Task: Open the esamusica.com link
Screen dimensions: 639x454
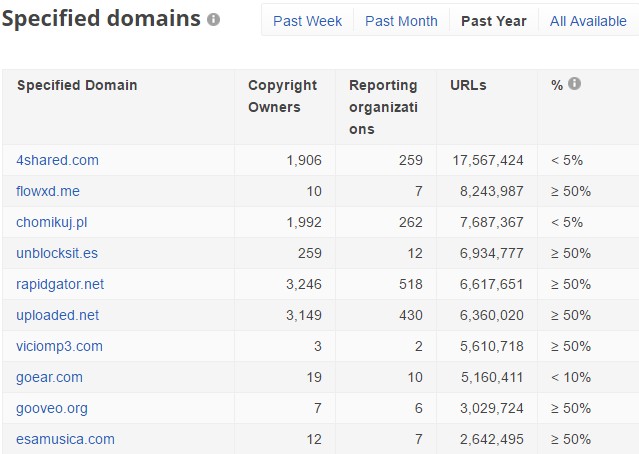Action: pyautogui.click(x=65, y=439)
